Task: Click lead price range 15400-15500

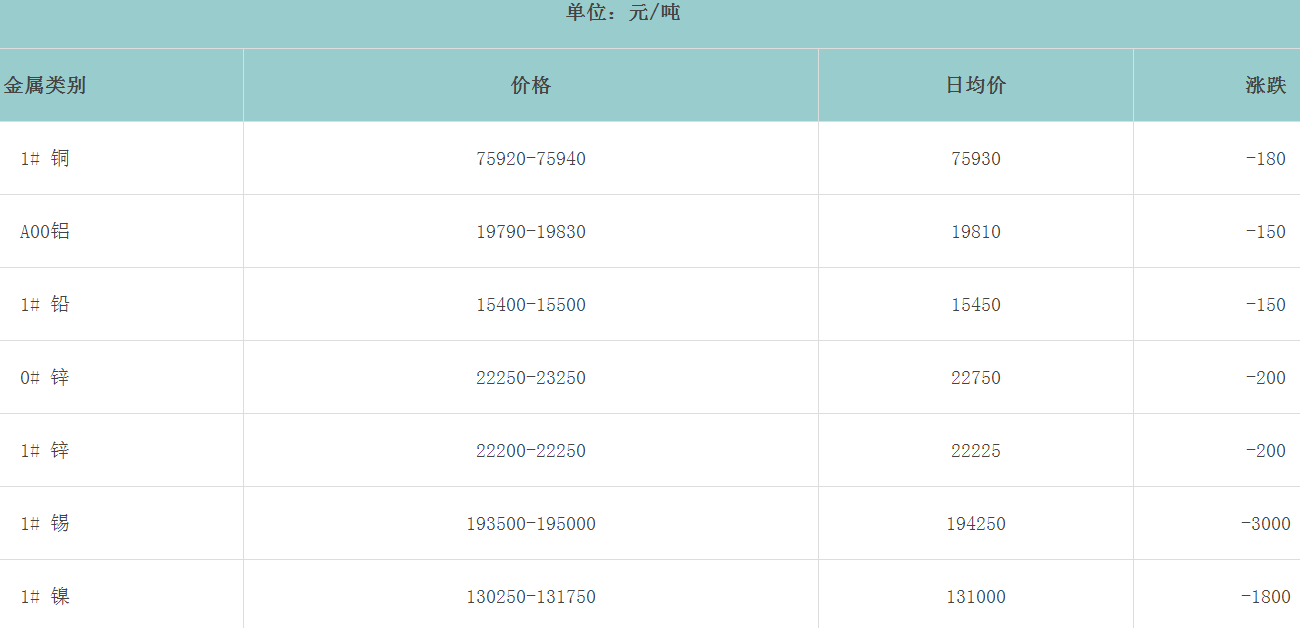Action: coord(531,304)
